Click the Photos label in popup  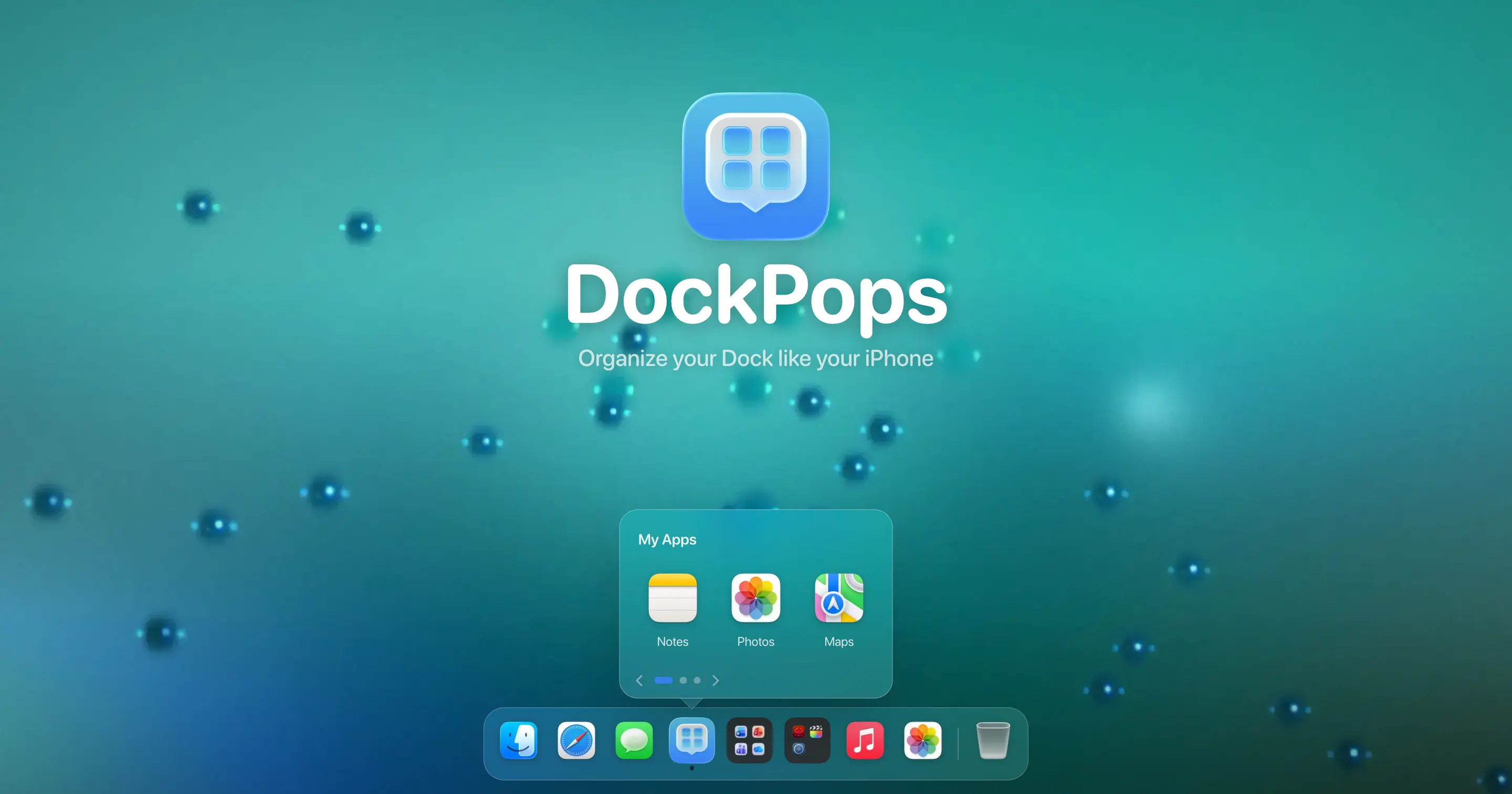(756, 641)
